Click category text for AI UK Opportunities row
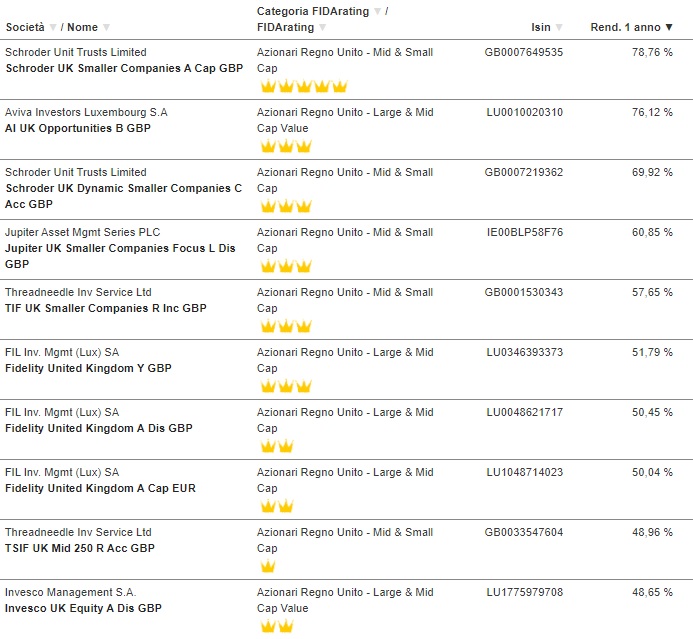 345,120
